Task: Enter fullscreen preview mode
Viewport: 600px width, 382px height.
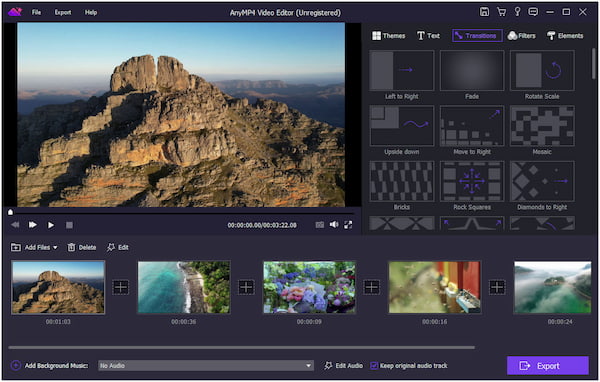Action: coord(348,225)
